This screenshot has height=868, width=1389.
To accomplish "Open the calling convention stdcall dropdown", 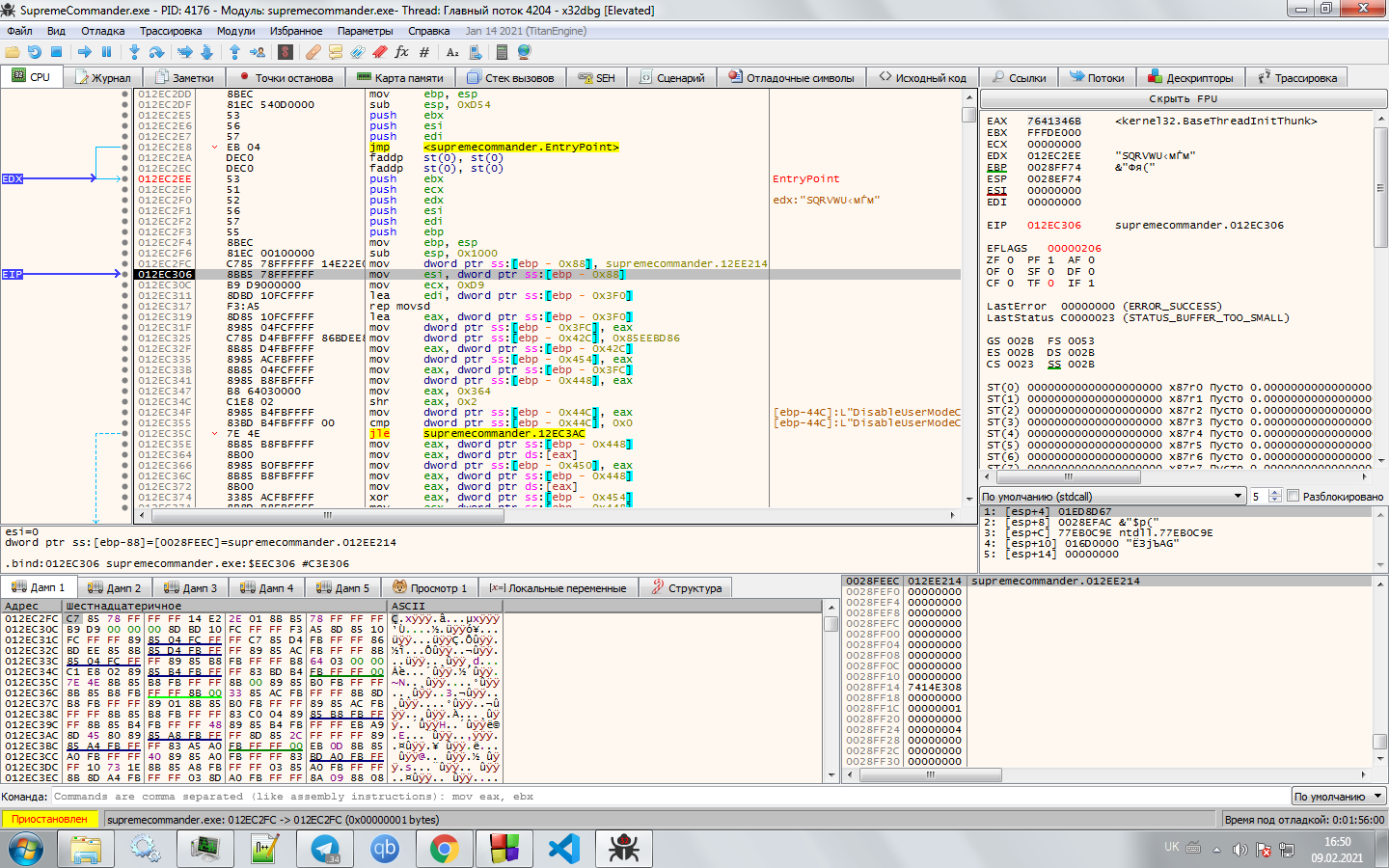I will pos(1113,496).
